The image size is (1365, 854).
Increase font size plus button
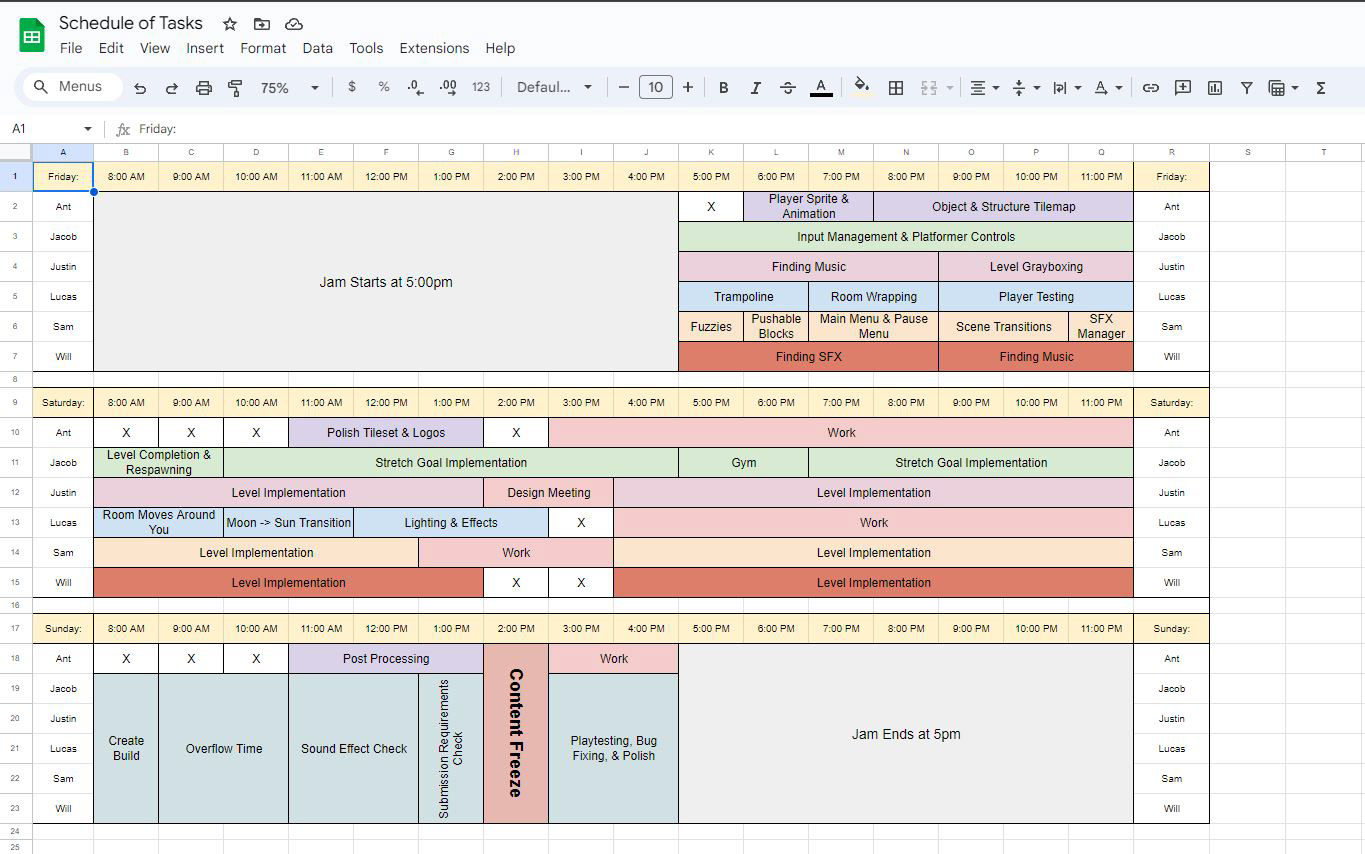688,87
